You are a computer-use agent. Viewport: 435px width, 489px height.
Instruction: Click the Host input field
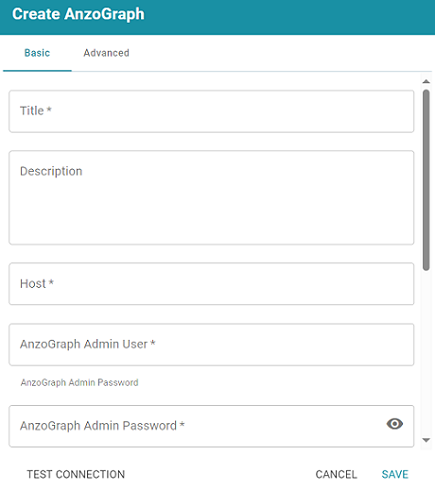click(211, 284)
